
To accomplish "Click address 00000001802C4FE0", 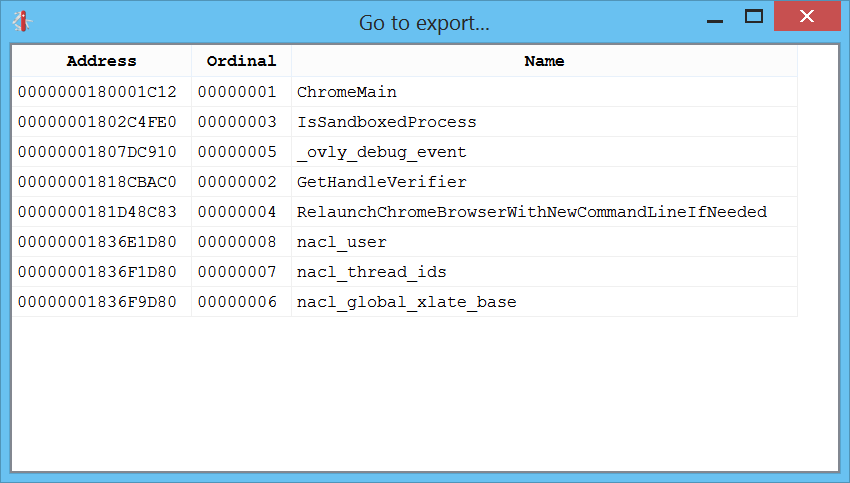I will [97, 122].
